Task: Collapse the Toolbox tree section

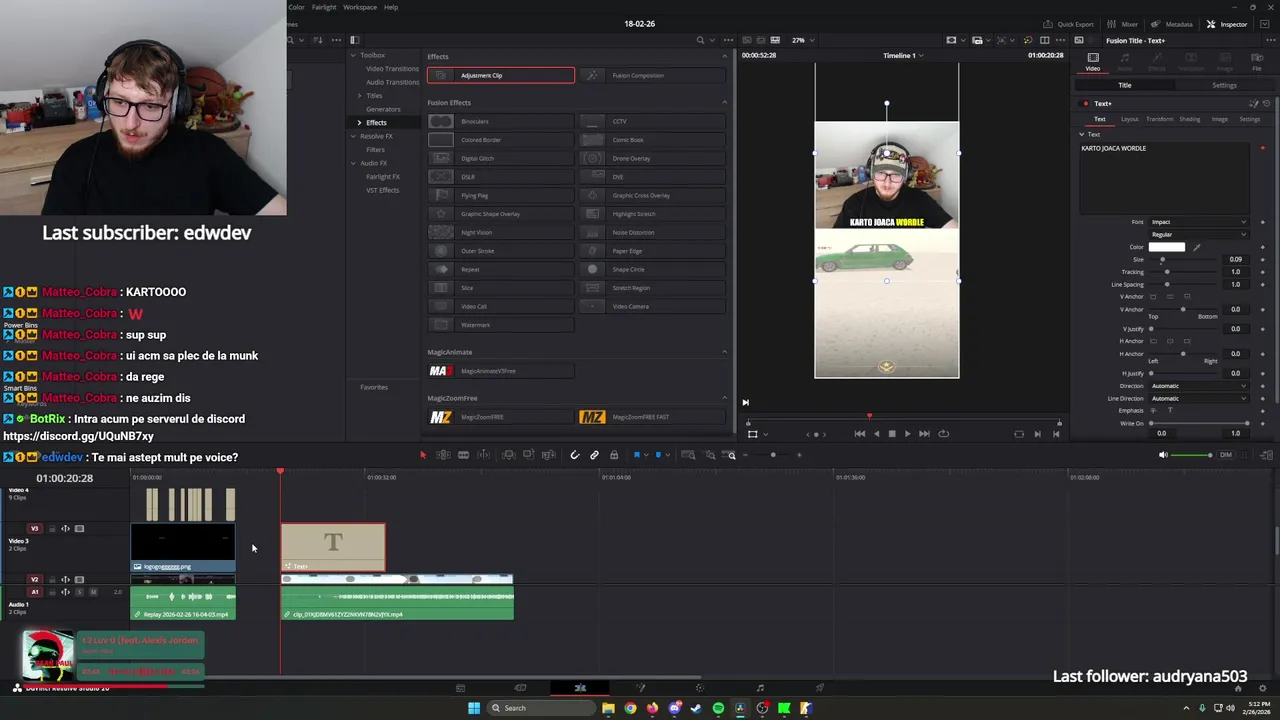Action: coord(353,55)
